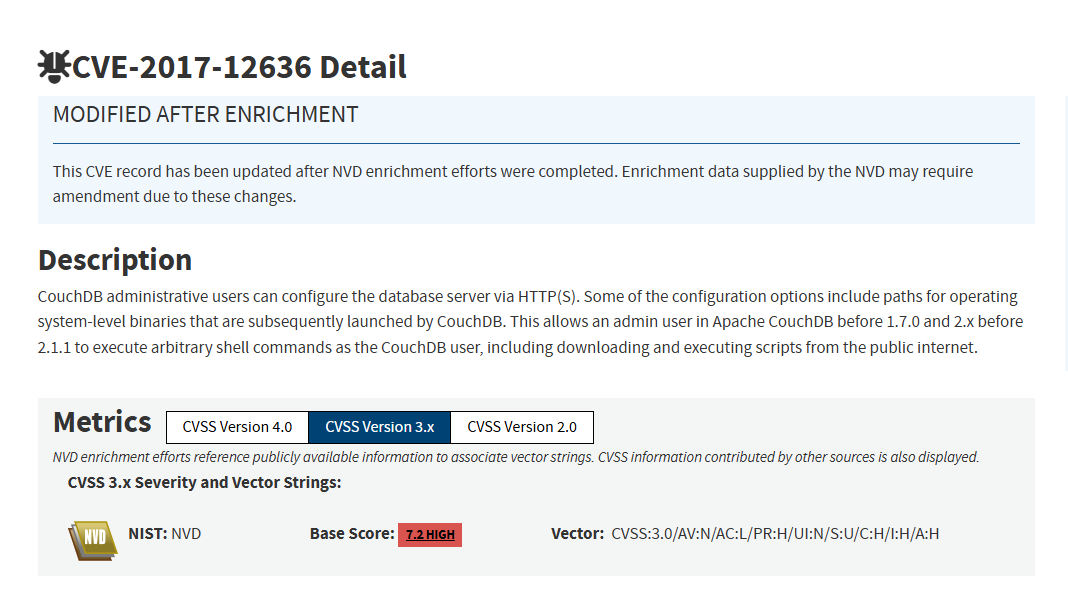This screenshot has width=1068, height=591.
Task: Click 'CVSS 3.x Severity and Vector Strings:' subheading
Action: [204, 483]
